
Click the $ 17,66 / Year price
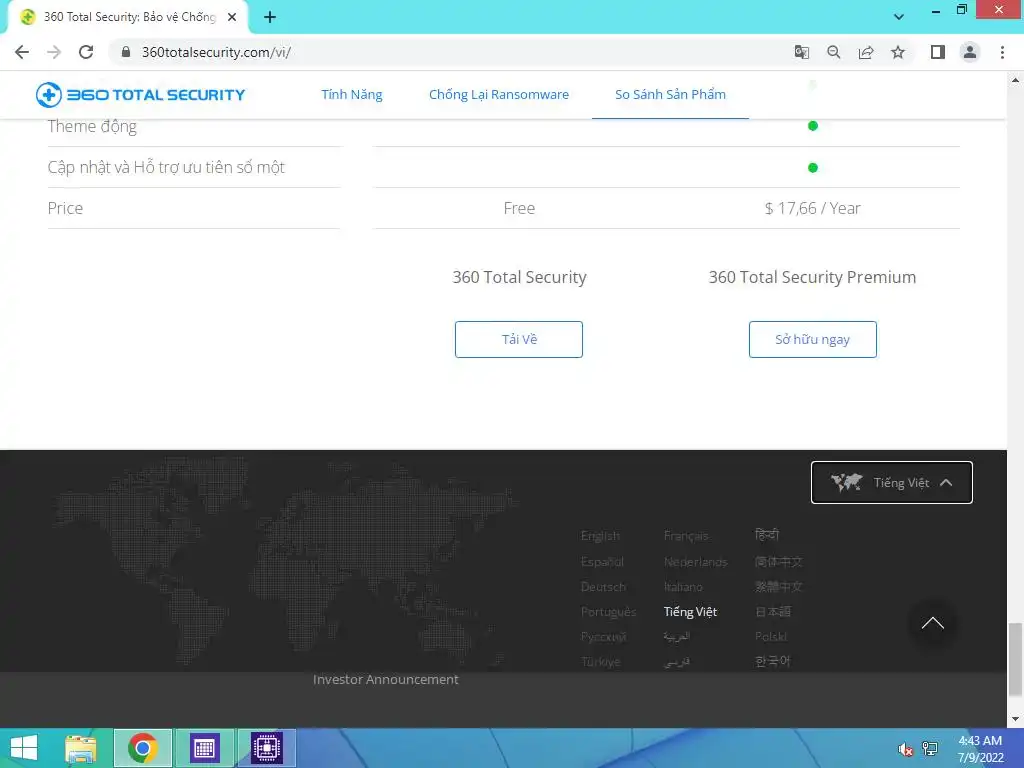(812, 208)
